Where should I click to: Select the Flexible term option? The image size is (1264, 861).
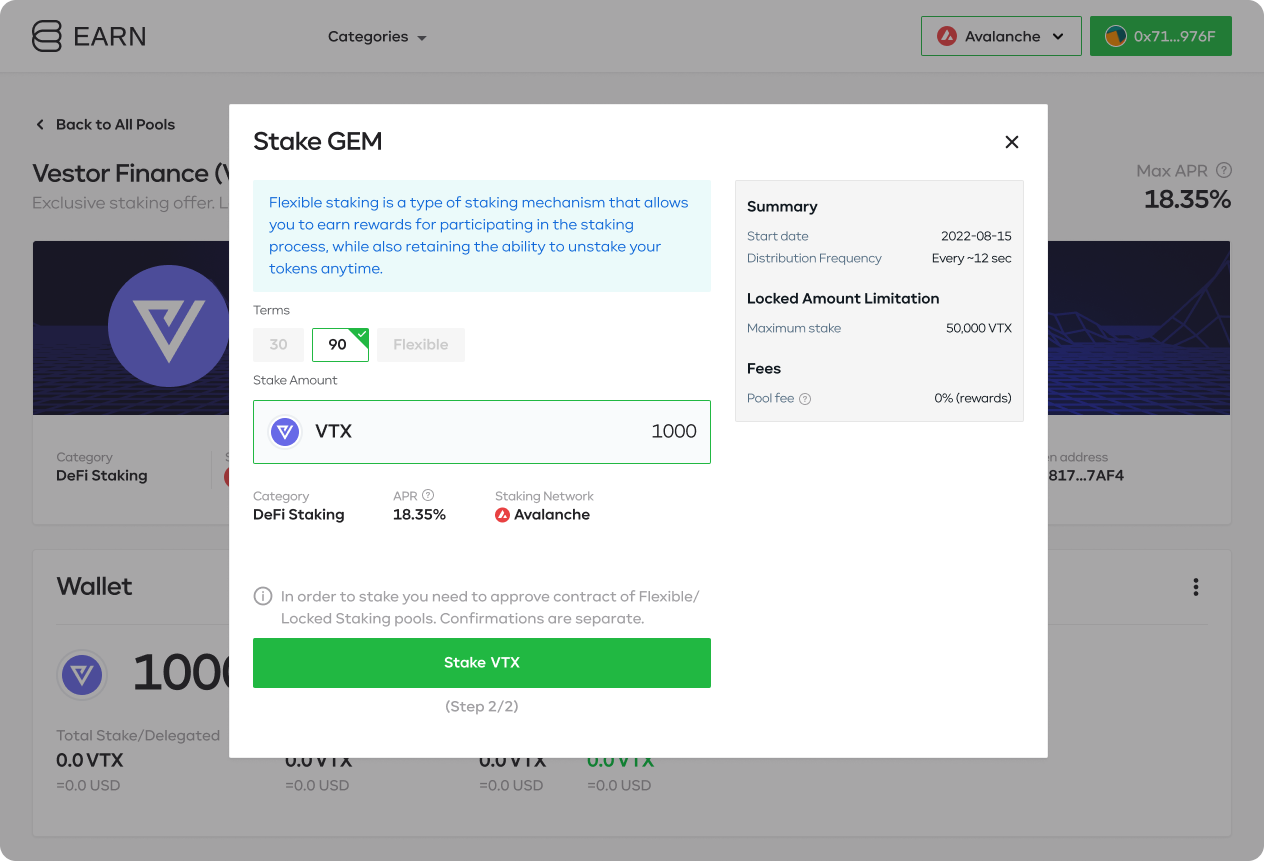[x=421, y=345]
